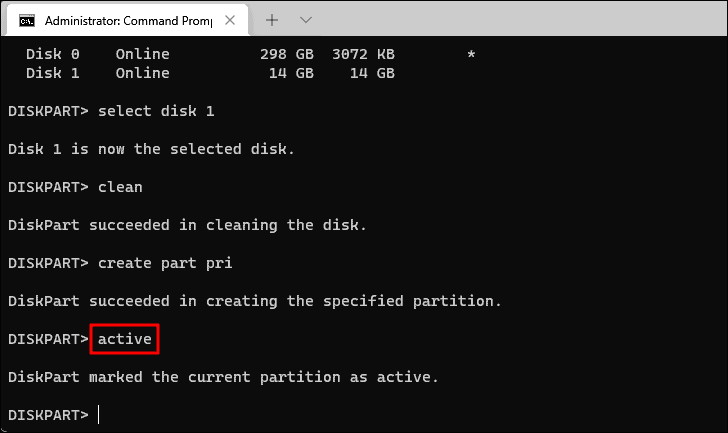Click the 298 GB size value
This screenshot has width=728, height=433.
pos(286,54)
